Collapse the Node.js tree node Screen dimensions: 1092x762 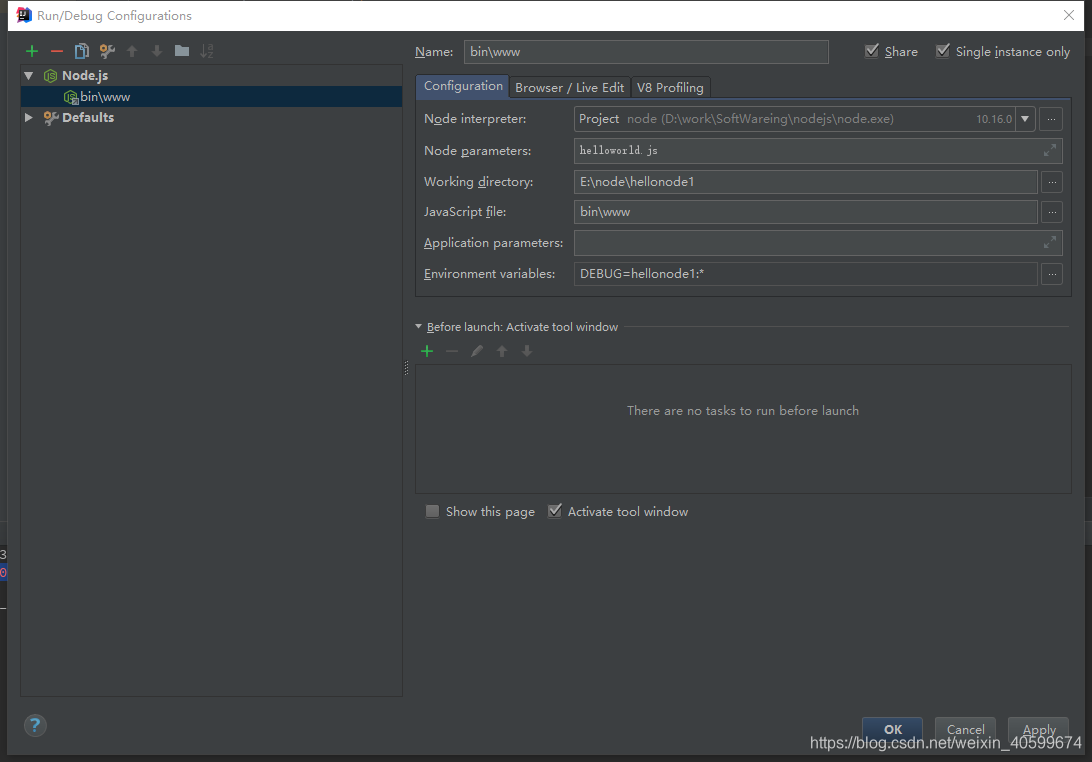tap(29, 75)
